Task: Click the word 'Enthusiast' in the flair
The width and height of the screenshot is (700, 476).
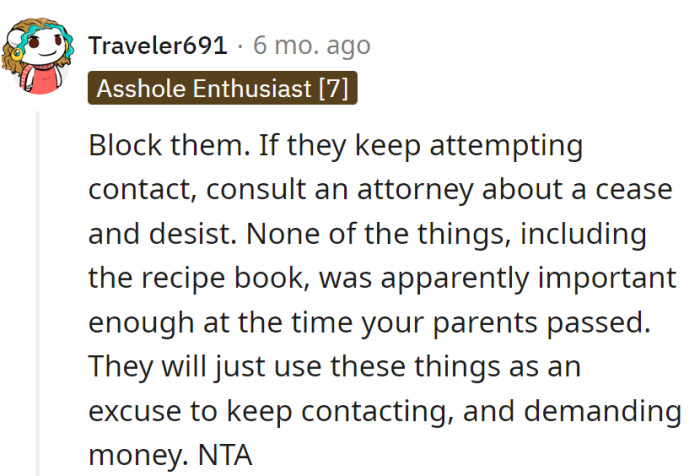Action: (x=252, y=88)
